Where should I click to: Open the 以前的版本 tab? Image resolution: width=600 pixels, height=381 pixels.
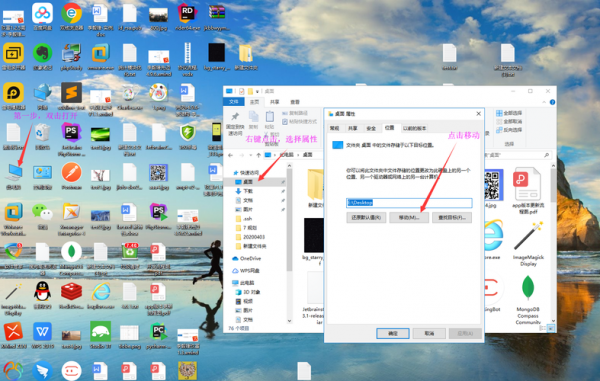pos(414,128)
